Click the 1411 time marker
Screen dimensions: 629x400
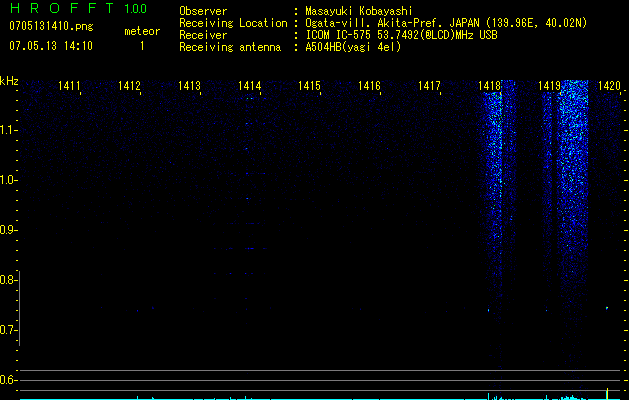click(69, 86)
